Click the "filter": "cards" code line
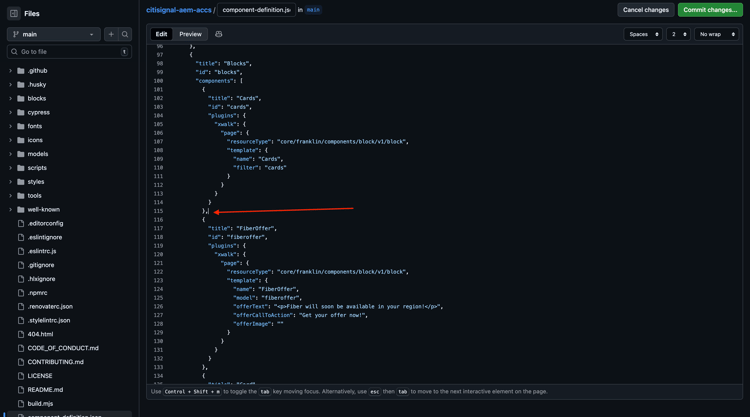750x417 pixels. (260, 168)
